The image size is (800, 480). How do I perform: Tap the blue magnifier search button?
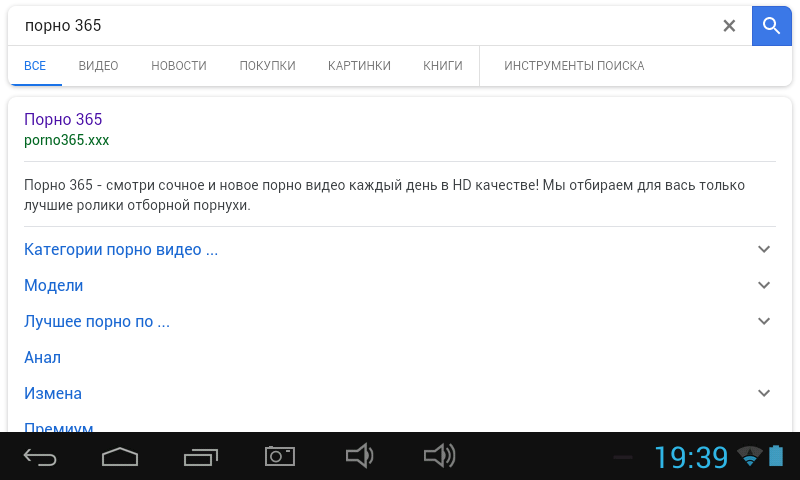coord(771,26)
